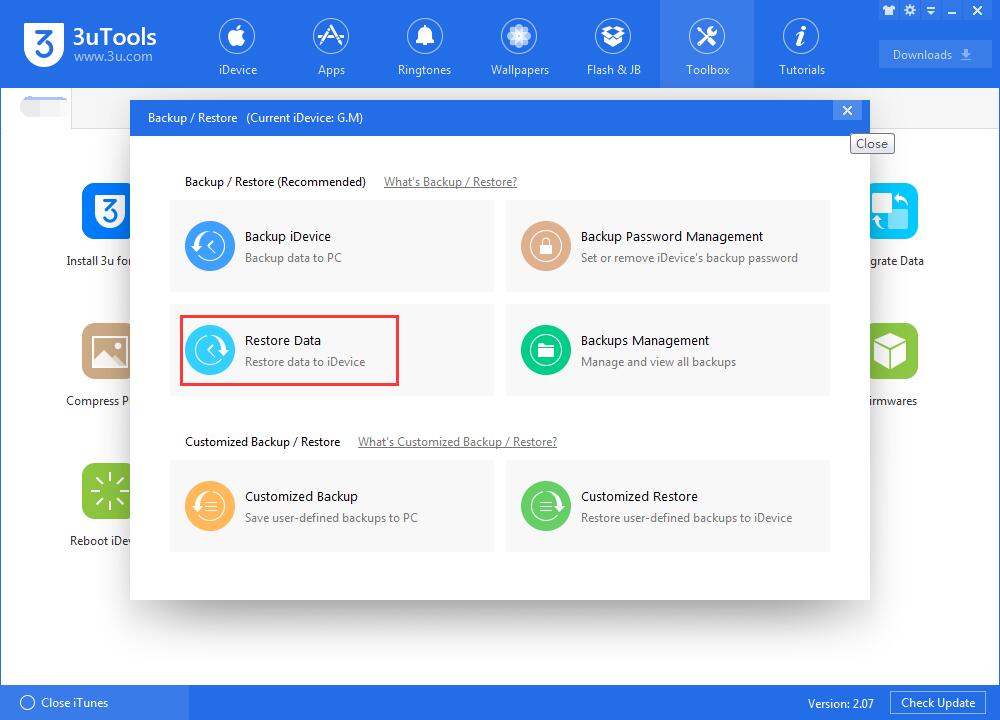Open the Ringtones section
The image size is (1000, 720).
tap(424, 46)
